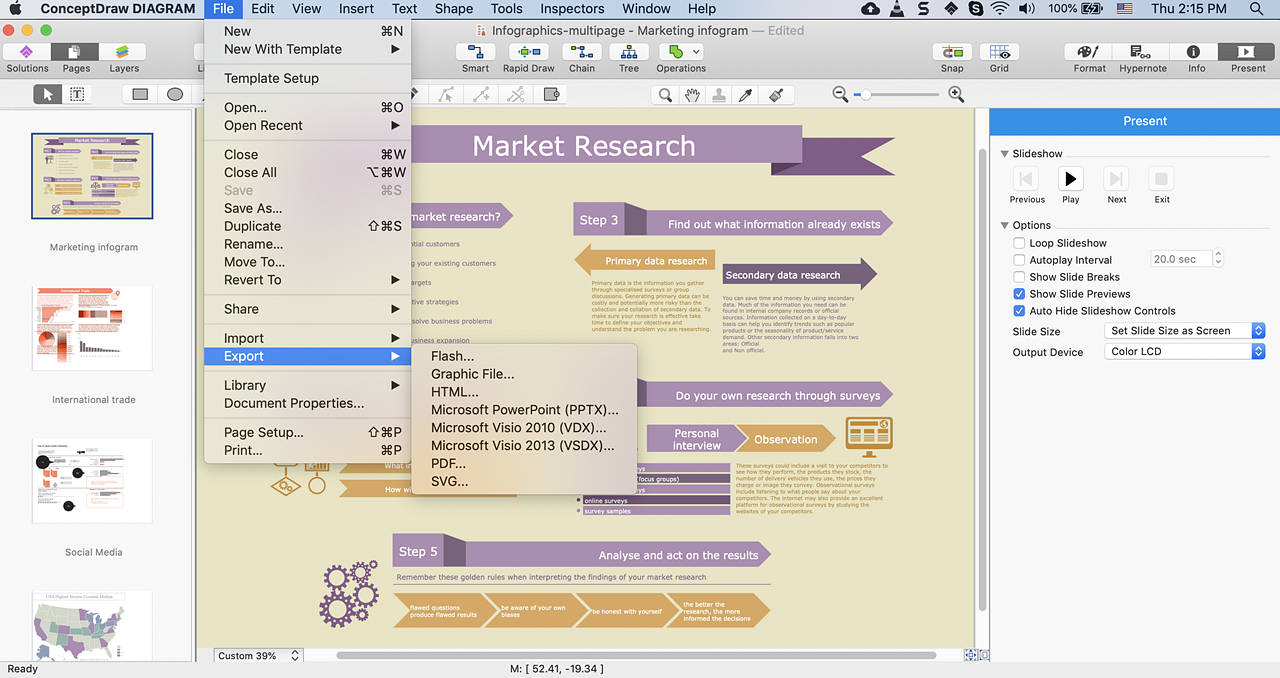Image resolution: width=1280 pixels, height=678 pixels.
Task: Select Microsoft PowerPoint (PPTX)... export option
Action: 524,409
